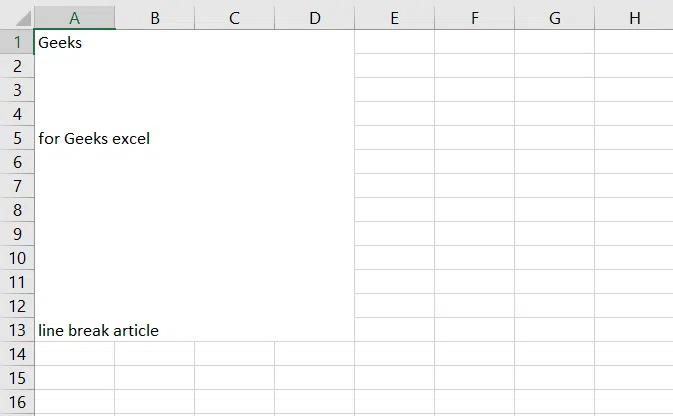Select the column G header
The image size is (673, 416).
[554, 18]
